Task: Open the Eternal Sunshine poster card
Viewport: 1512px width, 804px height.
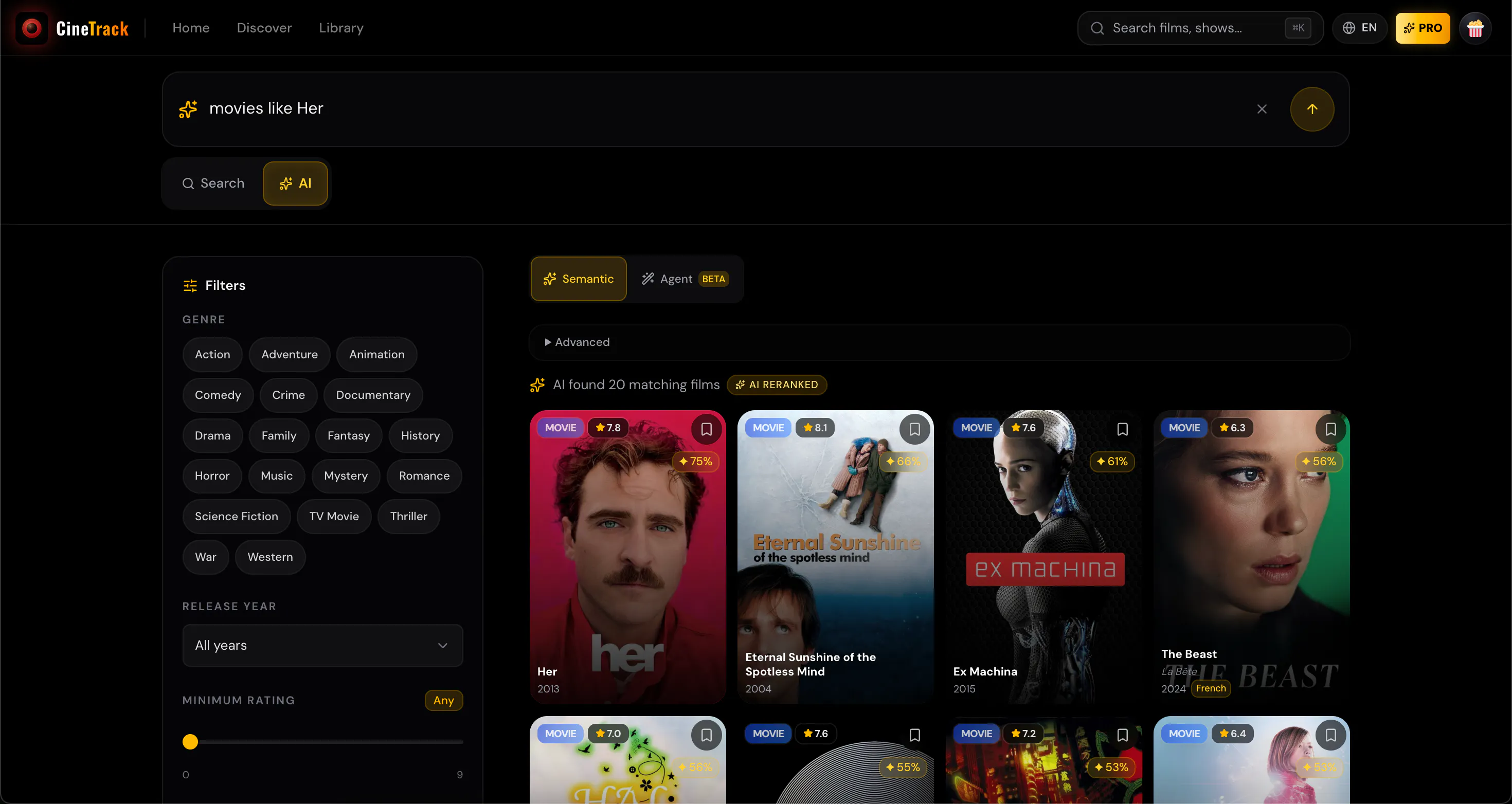Action: [835, 557]
